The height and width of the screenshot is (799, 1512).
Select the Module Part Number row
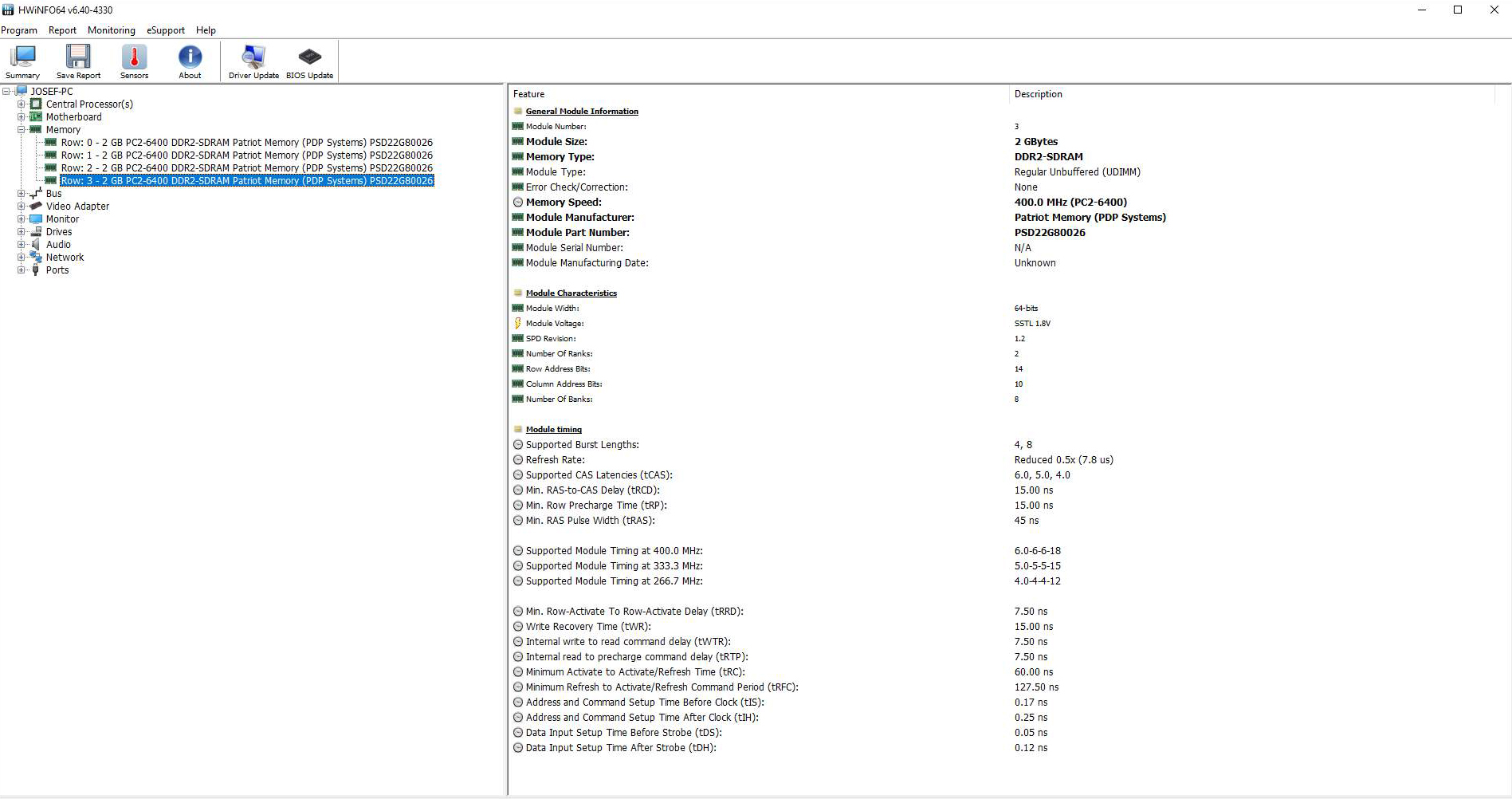[577, 233]
